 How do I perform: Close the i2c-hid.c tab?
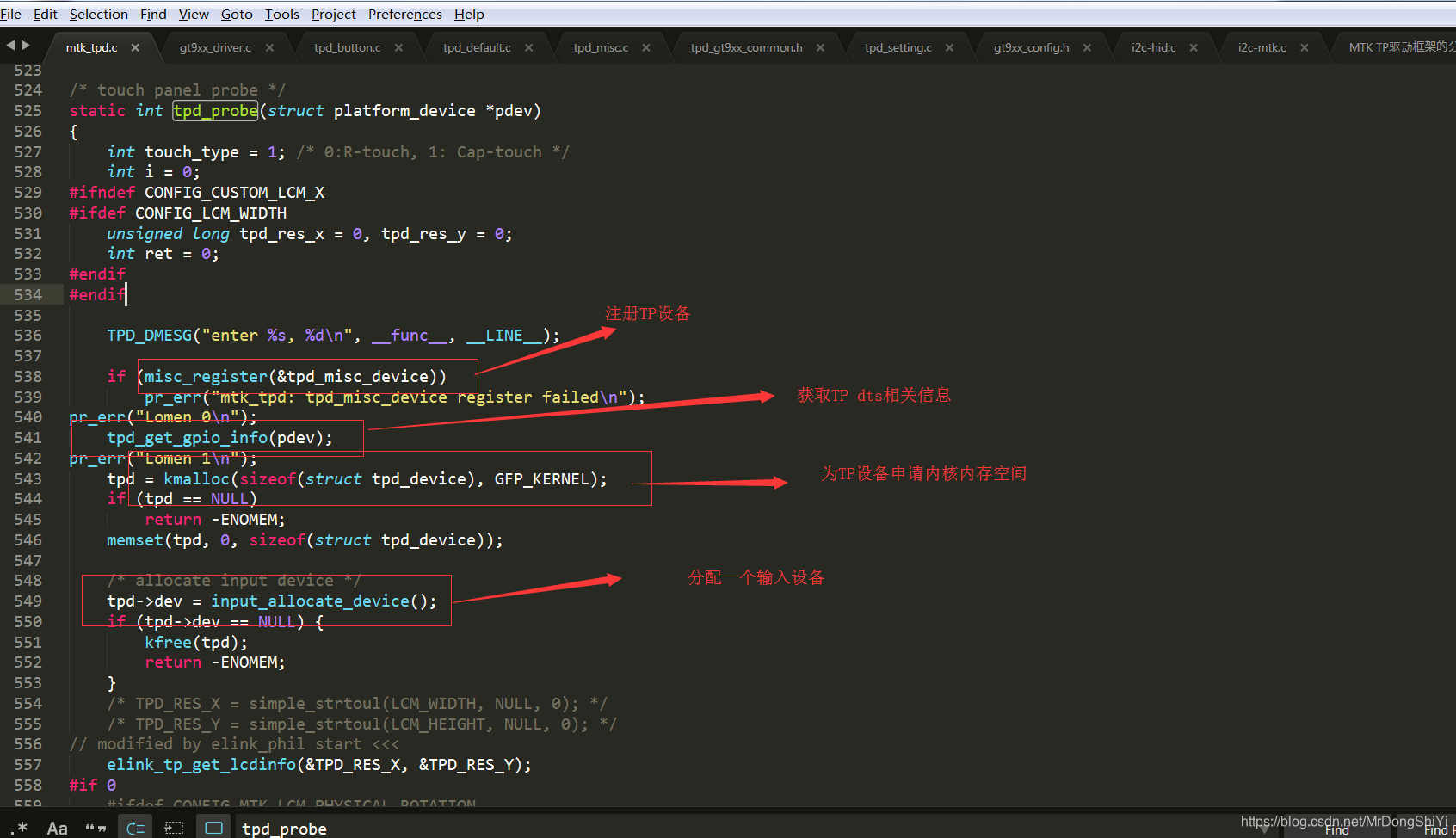1194,47
